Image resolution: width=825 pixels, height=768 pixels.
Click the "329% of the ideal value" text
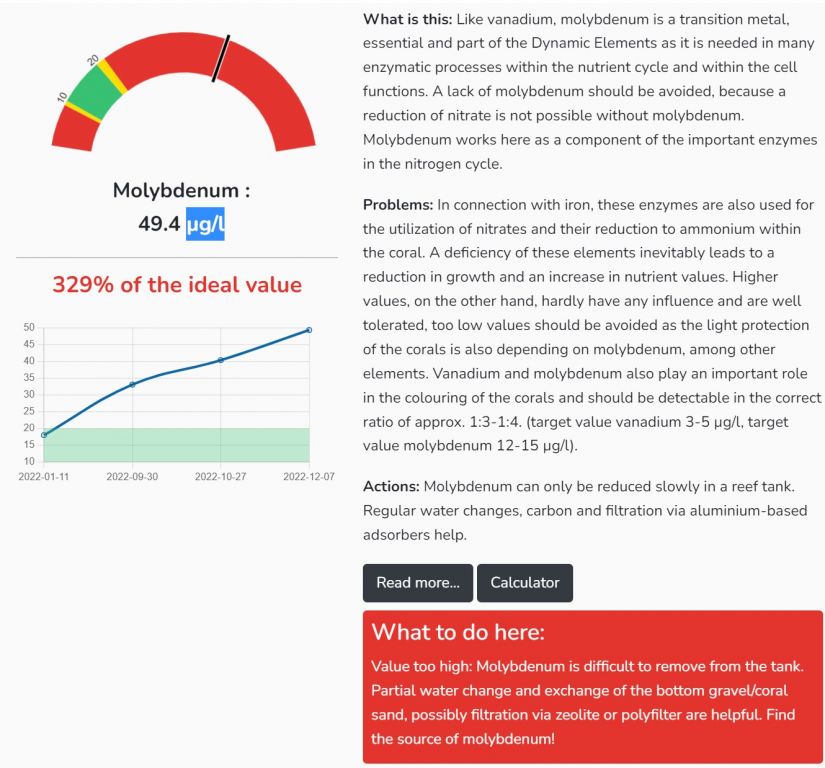(177, 285)
